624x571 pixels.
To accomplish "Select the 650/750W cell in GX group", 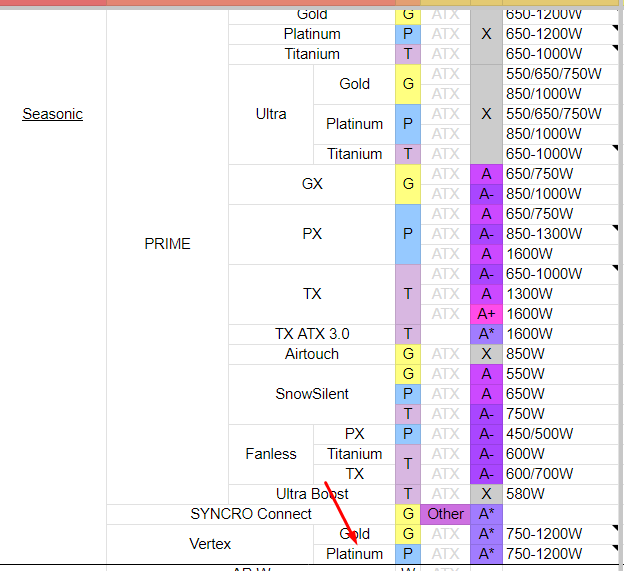I will click(560, 174).
